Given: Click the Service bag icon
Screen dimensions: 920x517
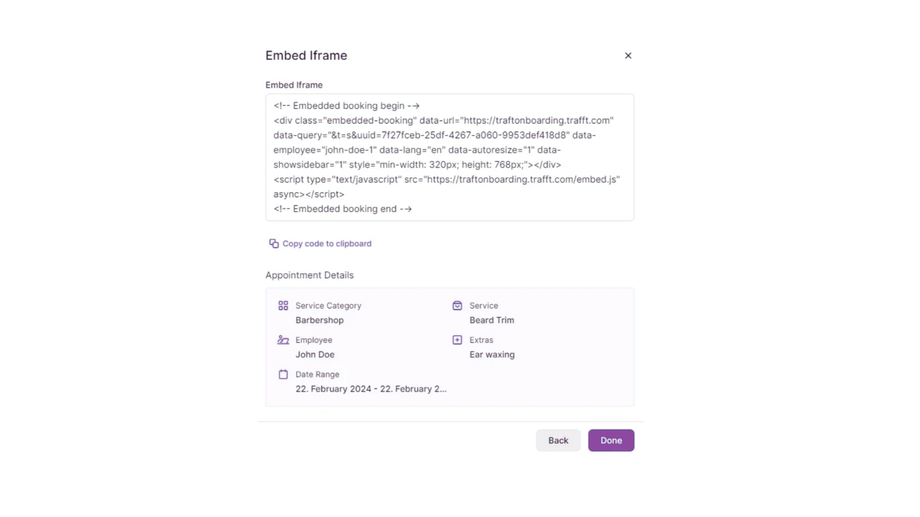Looking at the screenshot, I should tap(457, 306).
